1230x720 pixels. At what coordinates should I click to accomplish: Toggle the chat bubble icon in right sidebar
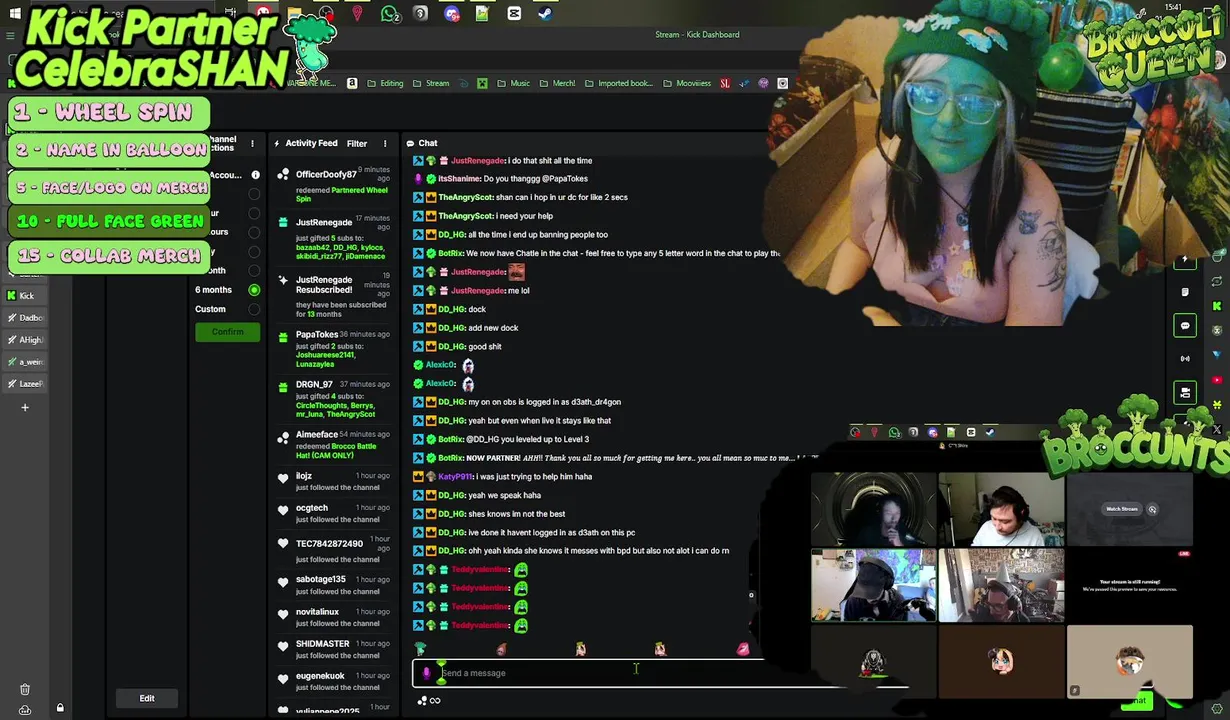click(1185, 325)
